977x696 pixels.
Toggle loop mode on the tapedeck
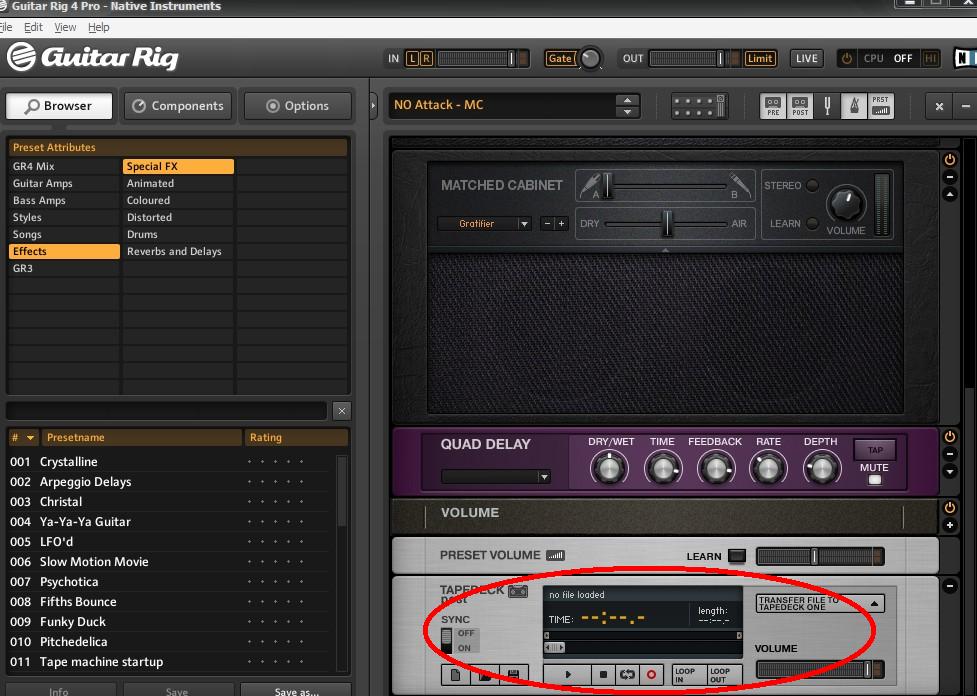click(627, 674)
